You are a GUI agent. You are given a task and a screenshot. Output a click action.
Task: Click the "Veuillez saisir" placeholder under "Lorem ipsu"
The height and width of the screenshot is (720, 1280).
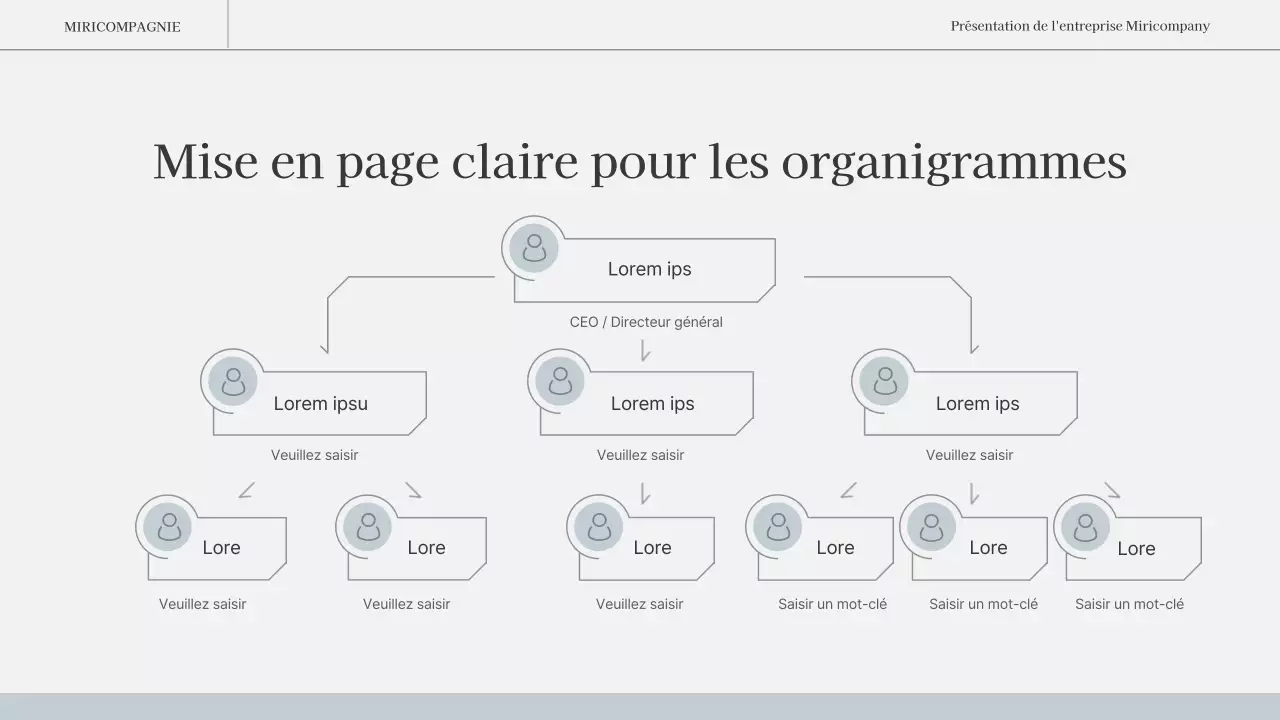(x=316, y=454)
